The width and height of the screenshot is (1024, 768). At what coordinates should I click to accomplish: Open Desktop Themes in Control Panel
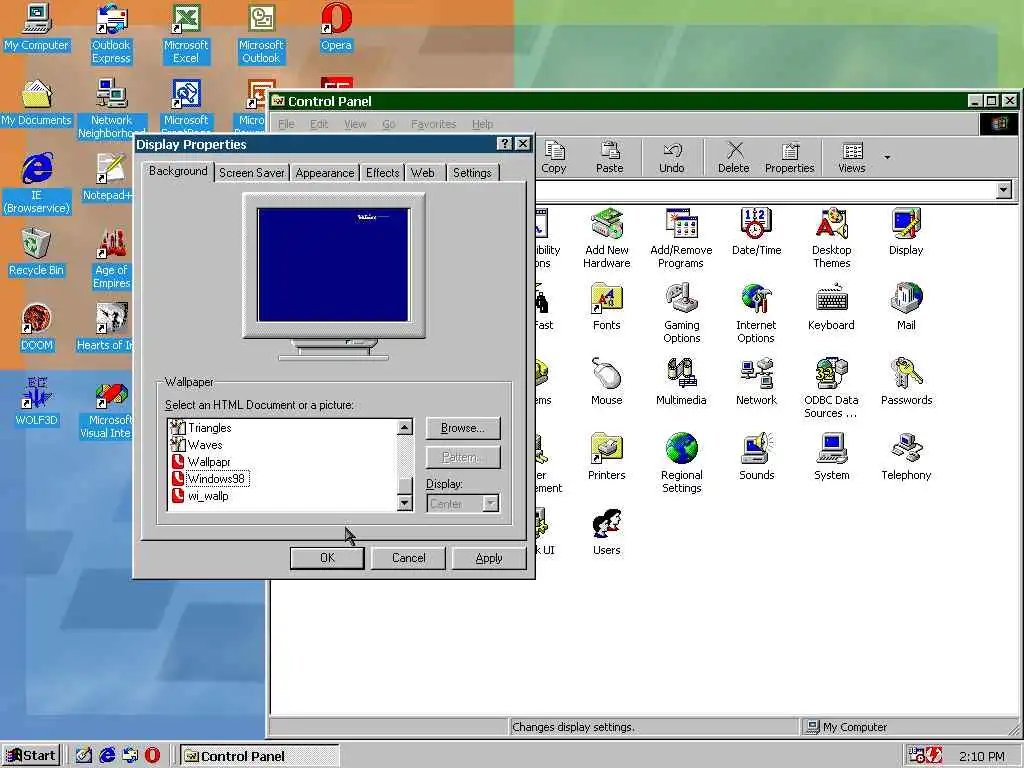pyautogui.click(x=831, y=238)
